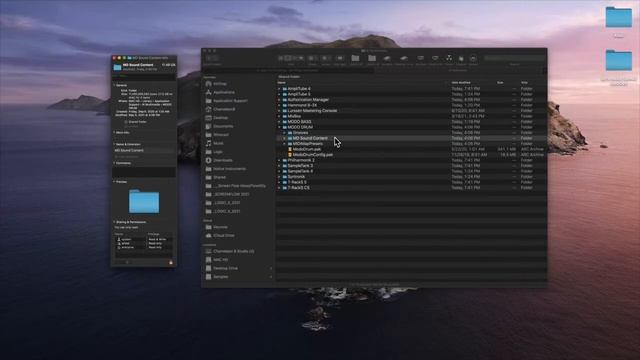Click the lock icon in Info window
640x360 pixels.
(x=171, y=262)
